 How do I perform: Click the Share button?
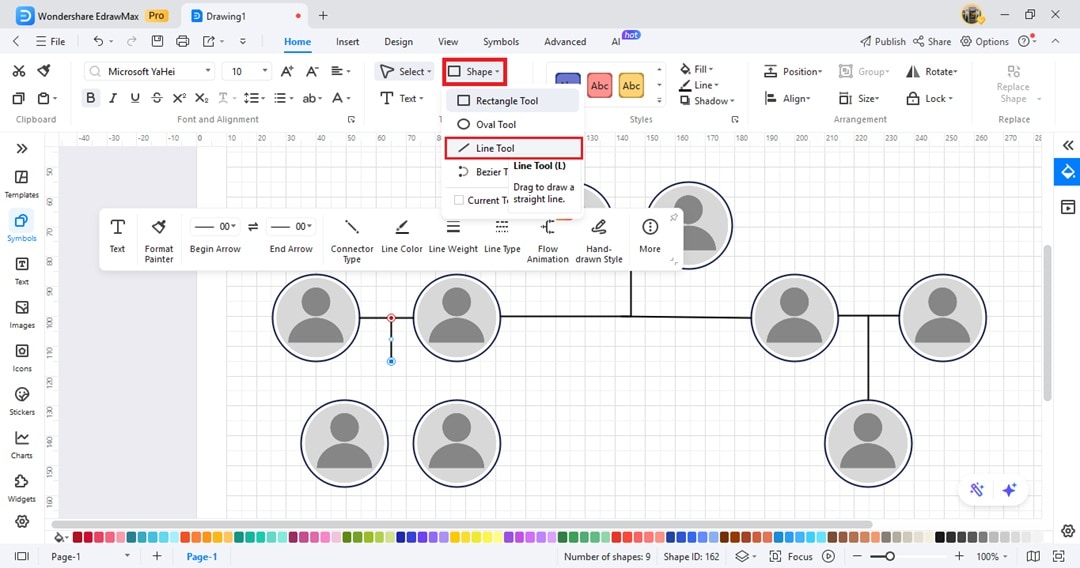(932, 41)
